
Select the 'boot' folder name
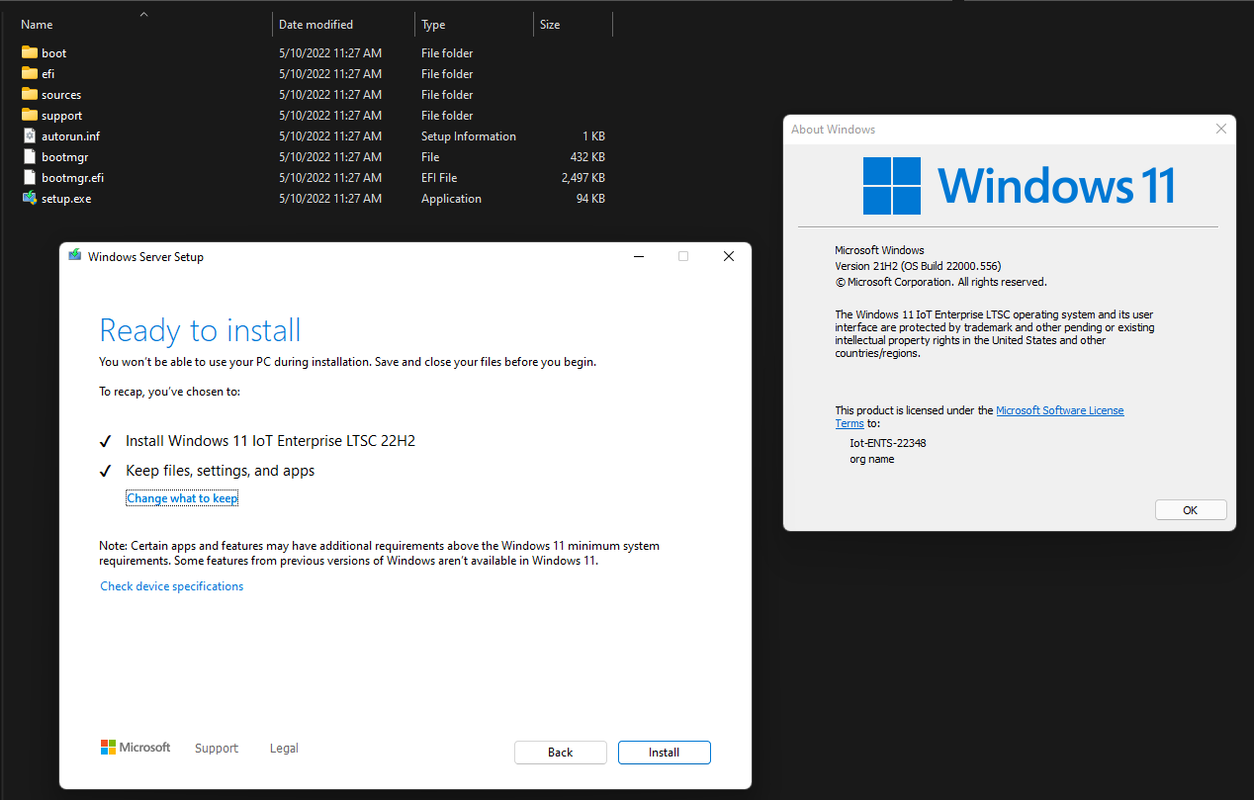(54, 53)
